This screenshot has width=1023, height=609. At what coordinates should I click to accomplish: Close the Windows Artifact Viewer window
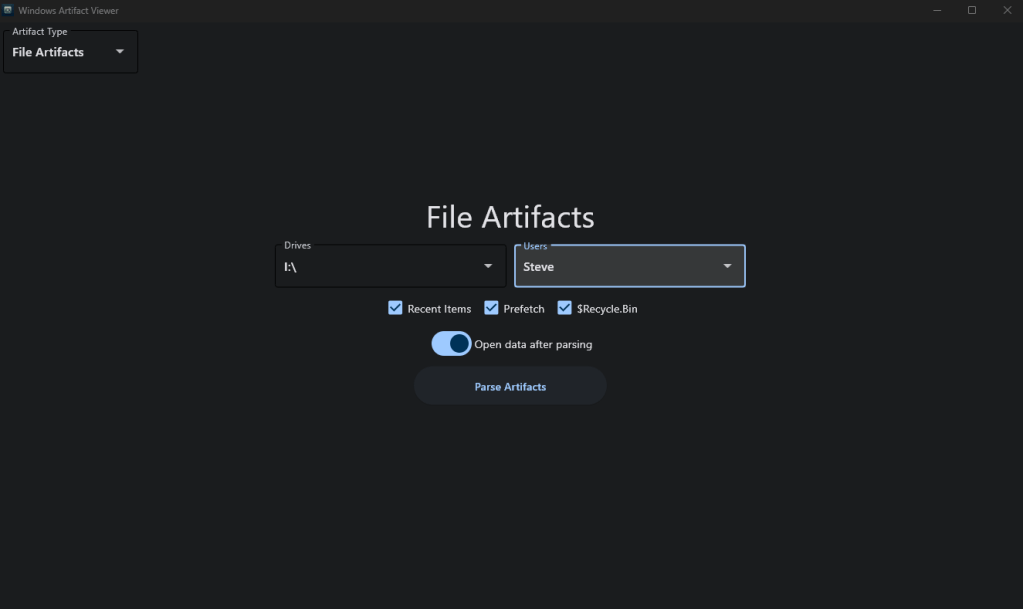point(1006,10)
